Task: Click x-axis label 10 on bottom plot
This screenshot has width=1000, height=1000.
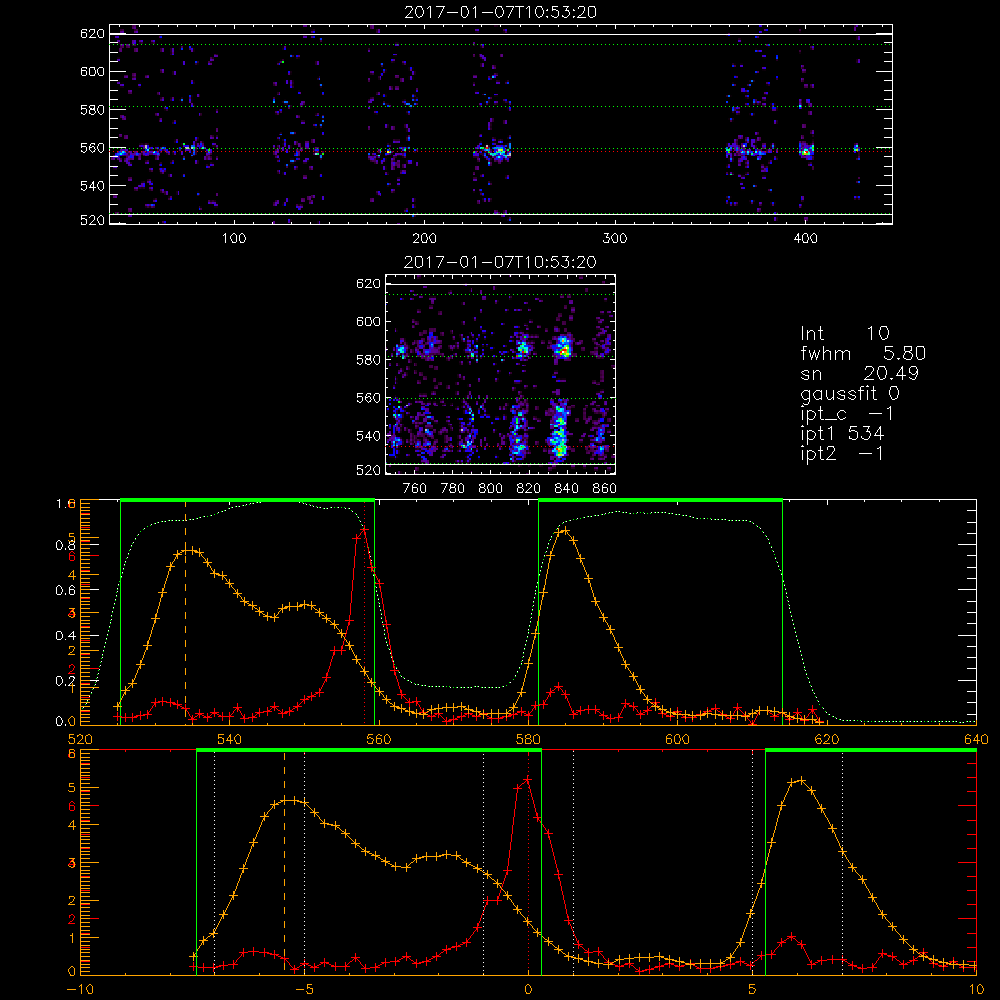Action: point(976,990)
